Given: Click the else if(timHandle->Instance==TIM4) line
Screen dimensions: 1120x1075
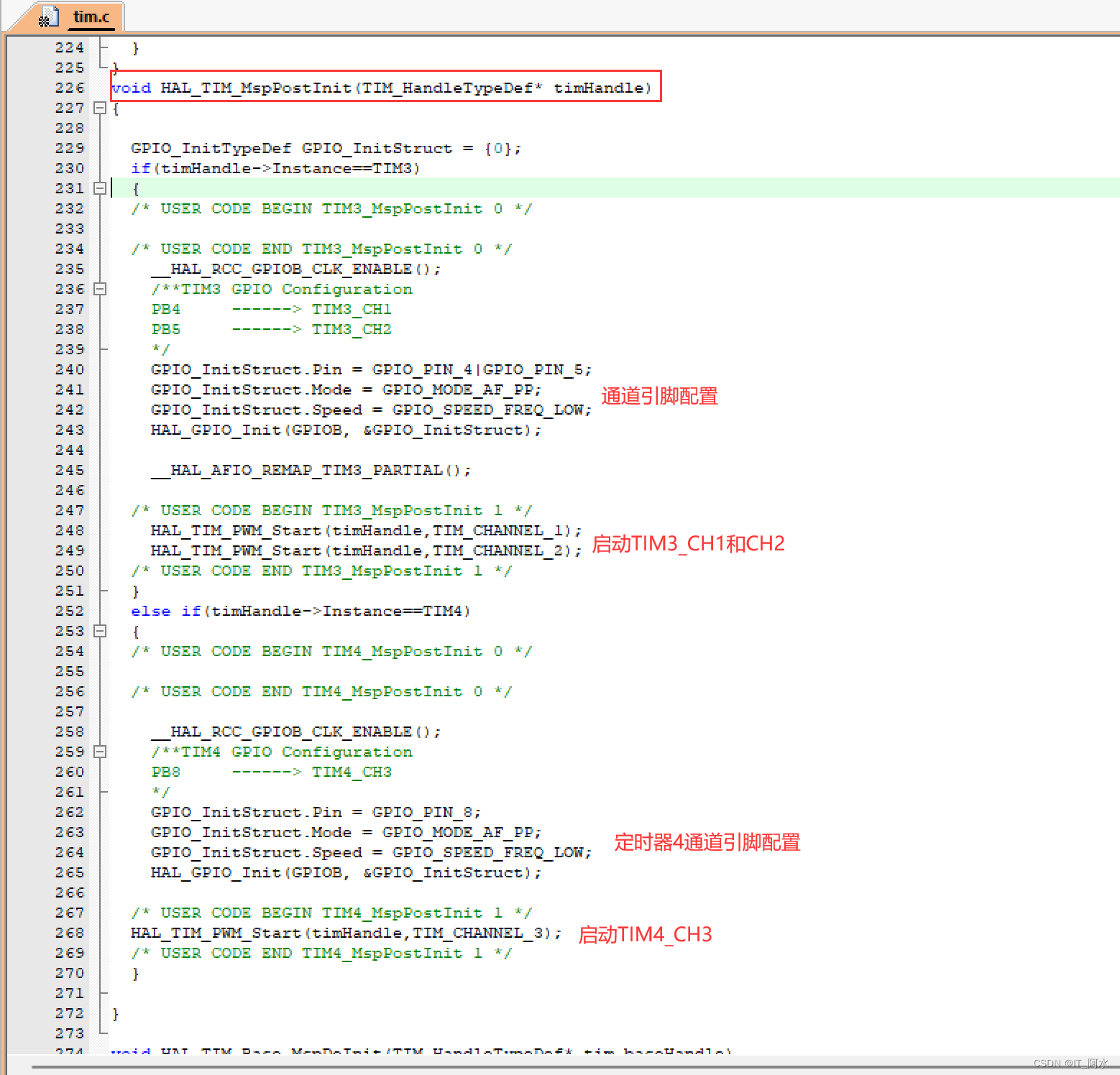Looking at the screenshot, I should pyautogui.click(x=300, y=611).
